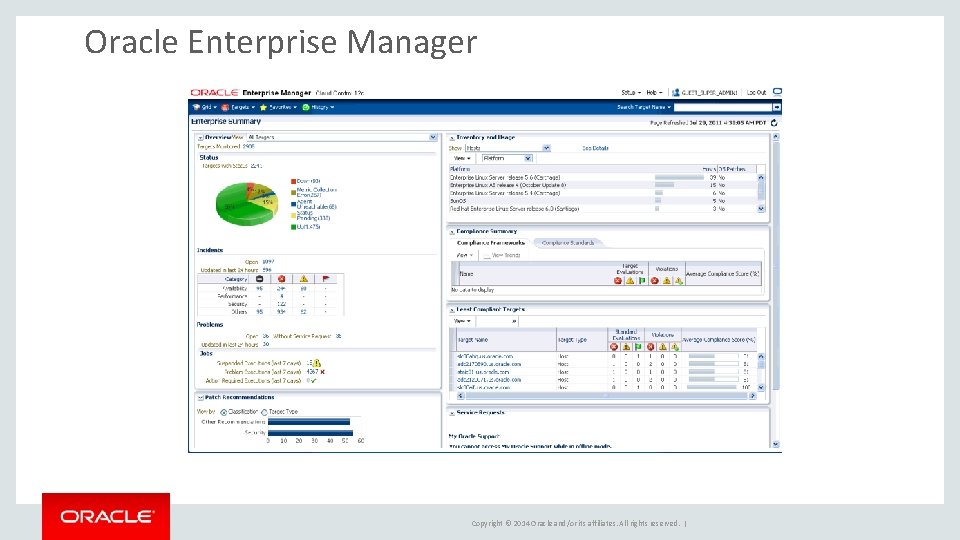Screen dimensions: 960x540
Task: Collapse the Compliance Summary section
Action: click(452, 232)
